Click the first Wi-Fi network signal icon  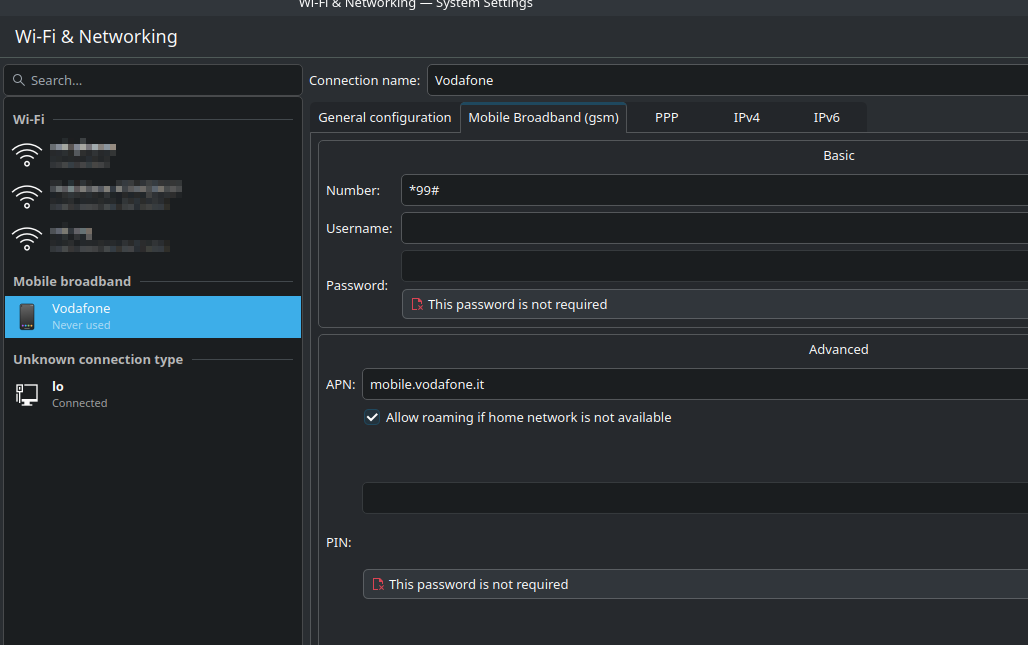point(27,155)
